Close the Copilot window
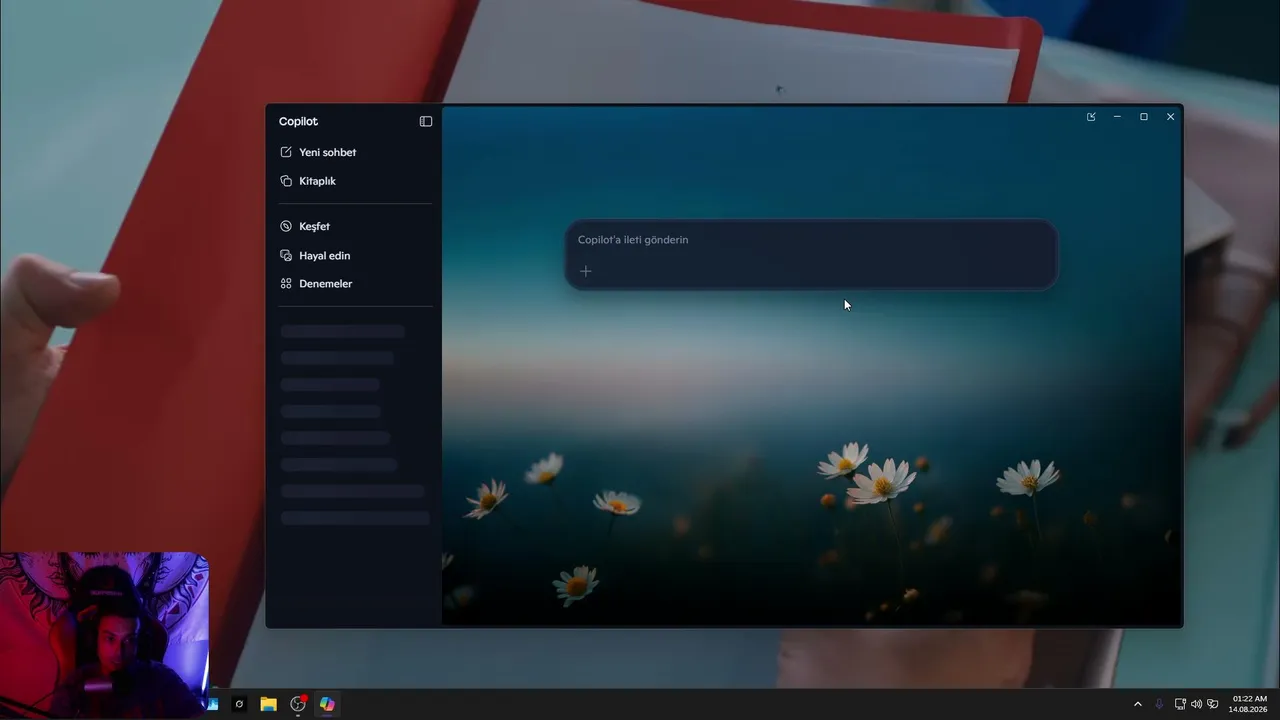Viewport: 1280px width, 720px height. coord(1170,117)
